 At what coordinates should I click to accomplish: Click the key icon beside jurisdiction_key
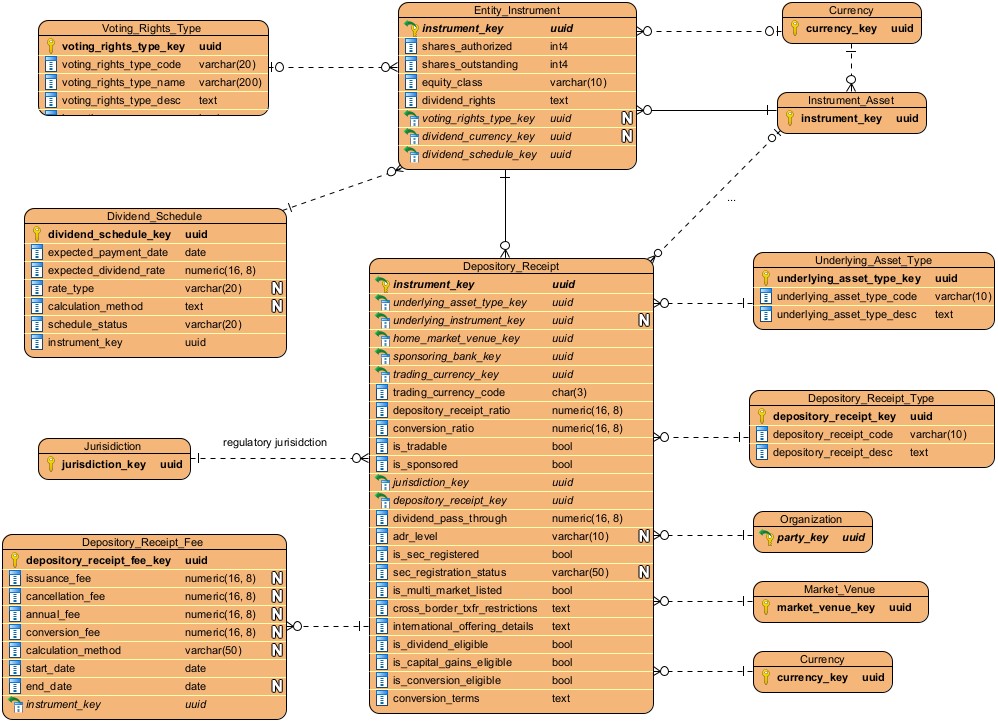[x=51, y=464]
